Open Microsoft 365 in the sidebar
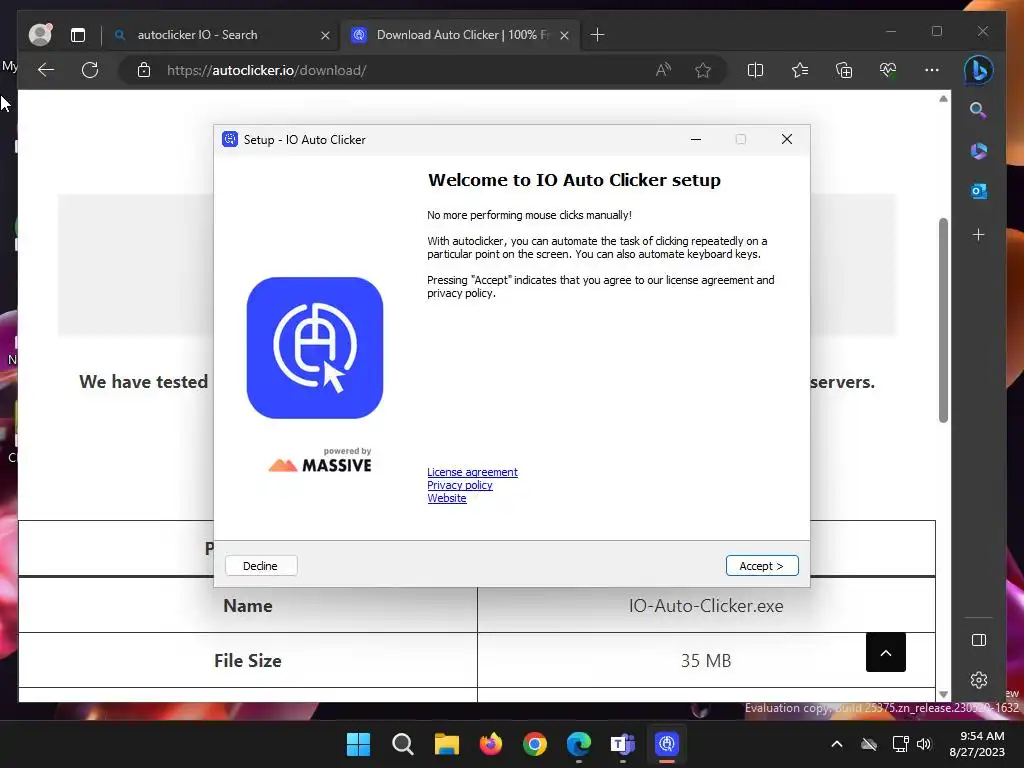This screenshot has width=1024, height=768. pyautogui.click(x=978, y=151)
